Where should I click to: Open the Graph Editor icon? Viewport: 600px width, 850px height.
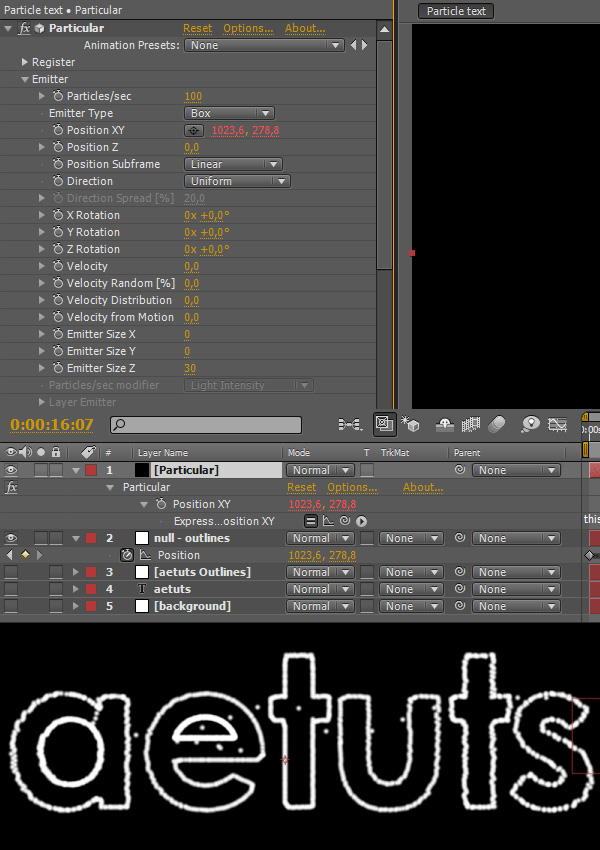pos(557,424)
